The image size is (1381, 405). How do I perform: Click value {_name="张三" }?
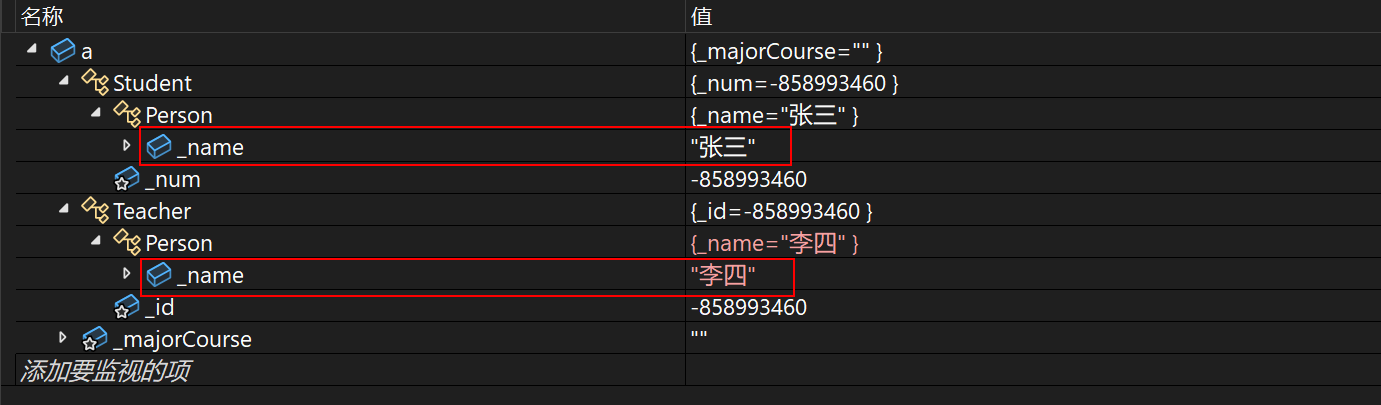pos(775,115)
